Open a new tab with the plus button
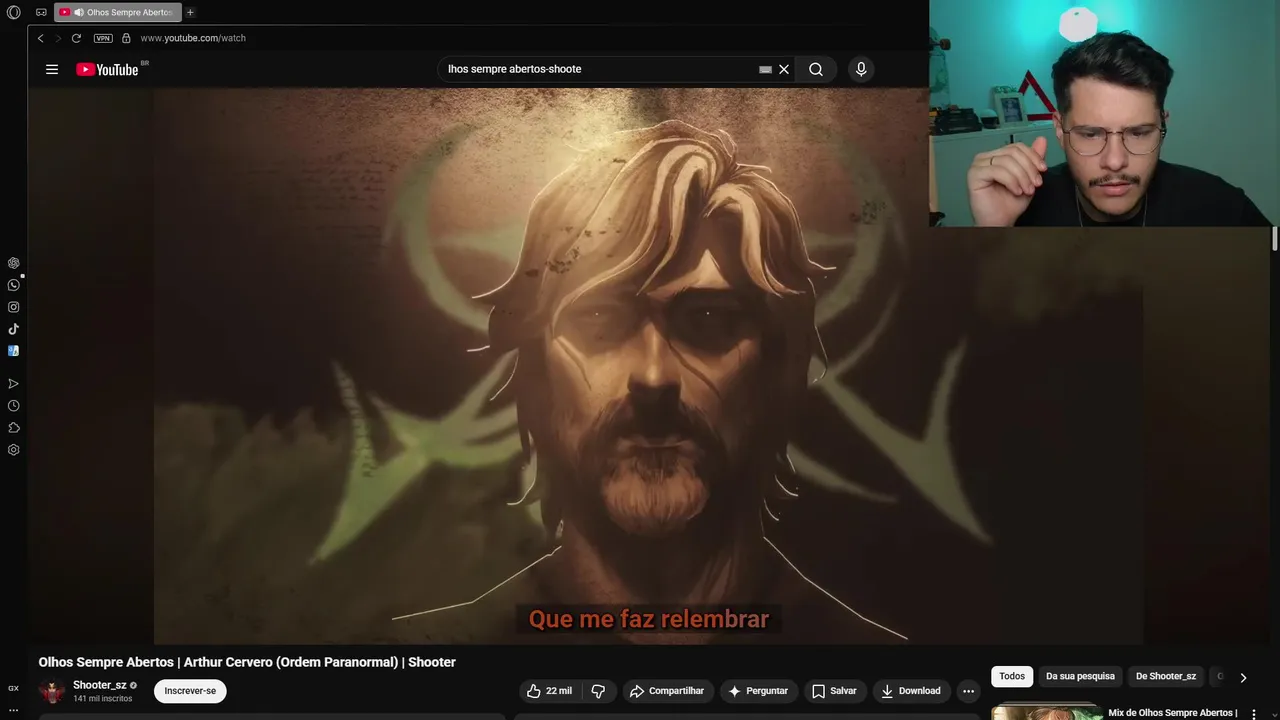Viewport: 1280px width, 720px height. [x=190, y=12]
